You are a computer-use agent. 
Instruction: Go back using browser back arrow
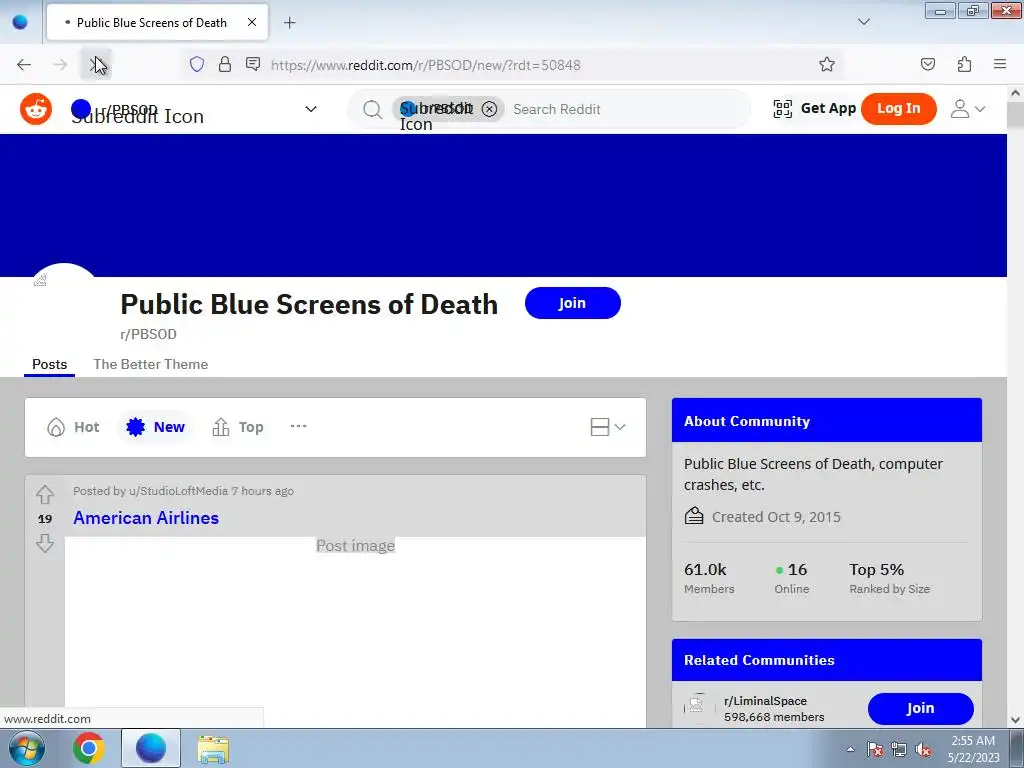click(x=24, y=64)
